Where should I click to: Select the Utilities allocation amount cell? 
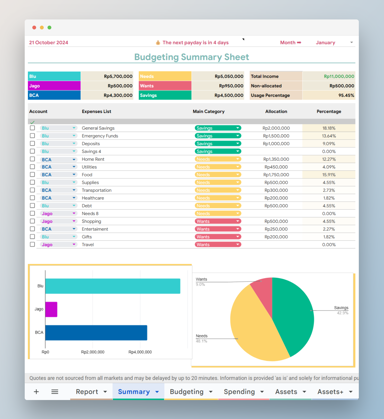(x=276, y=167)
